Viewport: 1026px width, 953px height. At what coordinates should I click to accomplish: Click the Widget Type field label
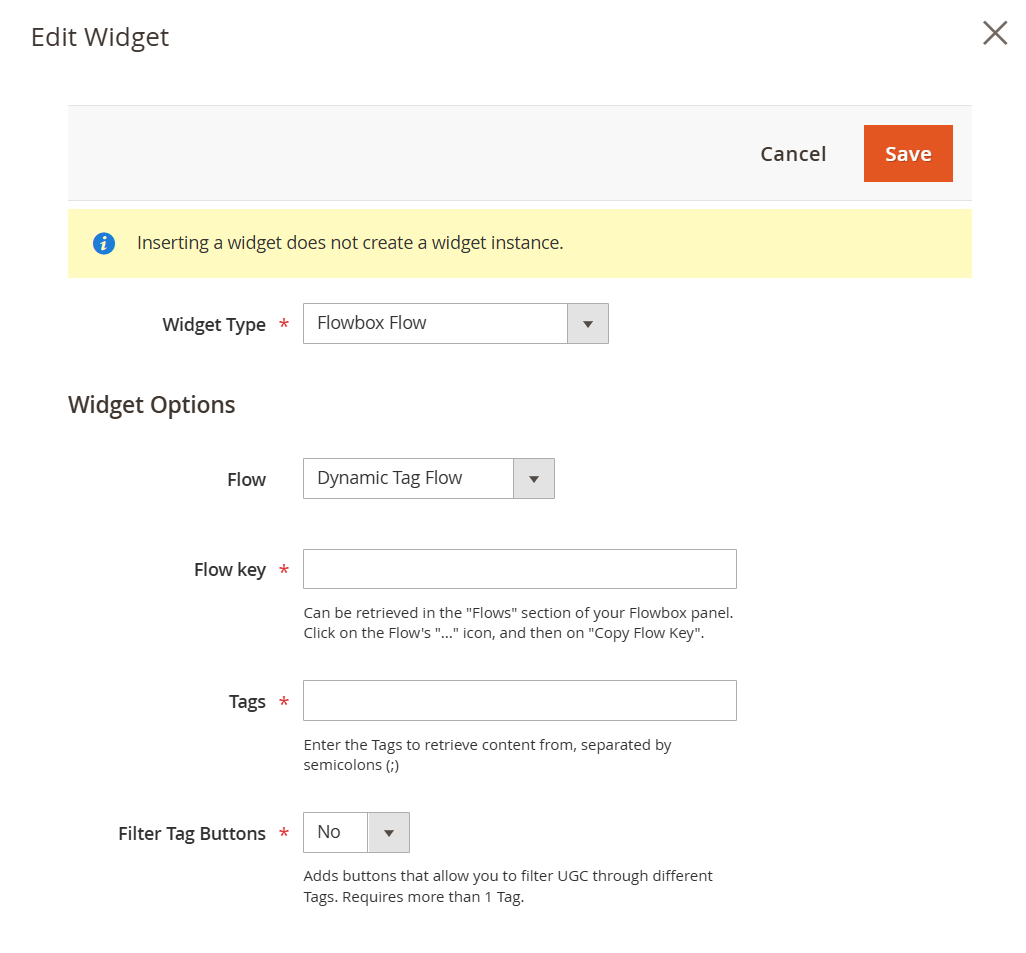[x=214, y=325]
